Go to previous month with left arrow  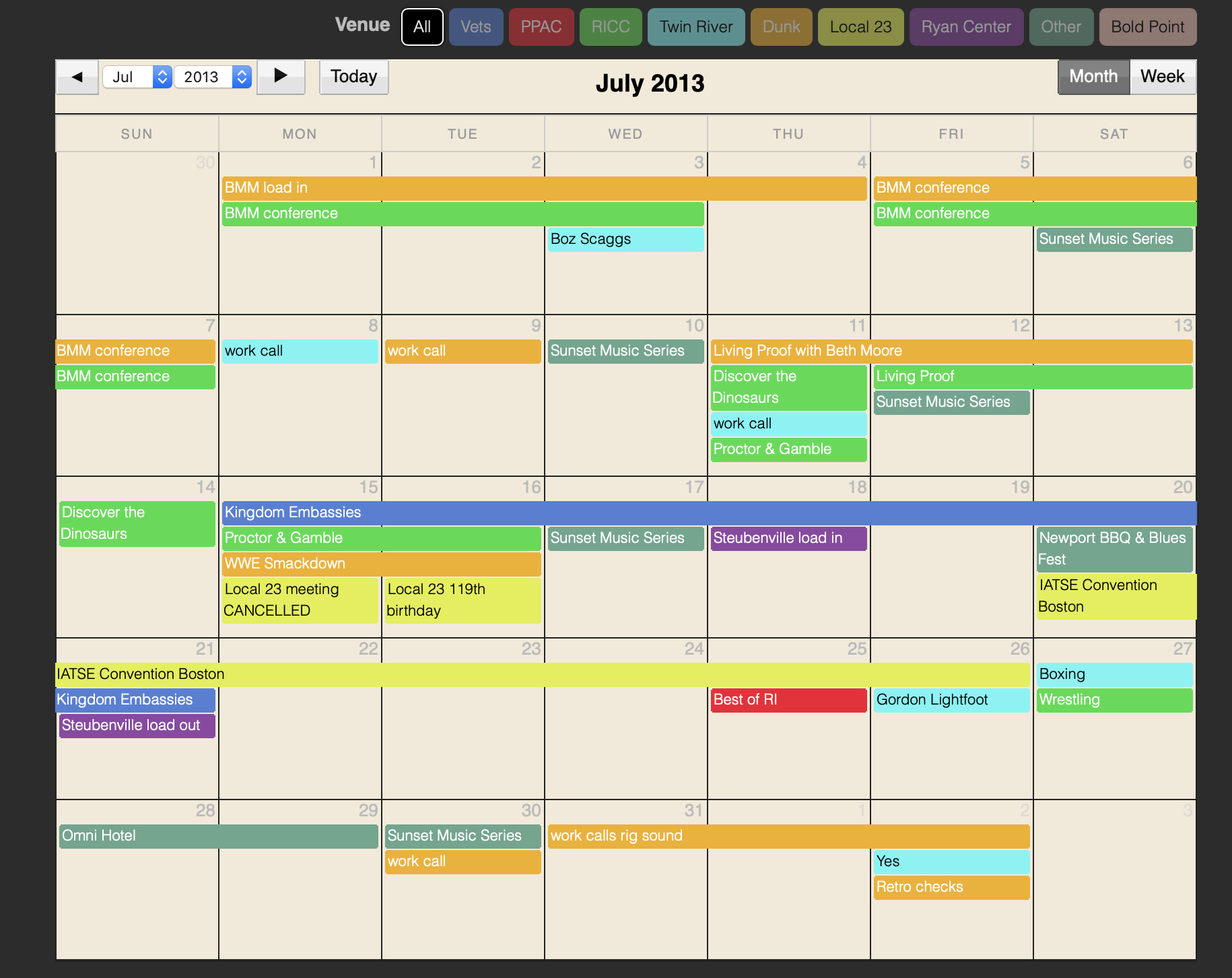point(77,77)
